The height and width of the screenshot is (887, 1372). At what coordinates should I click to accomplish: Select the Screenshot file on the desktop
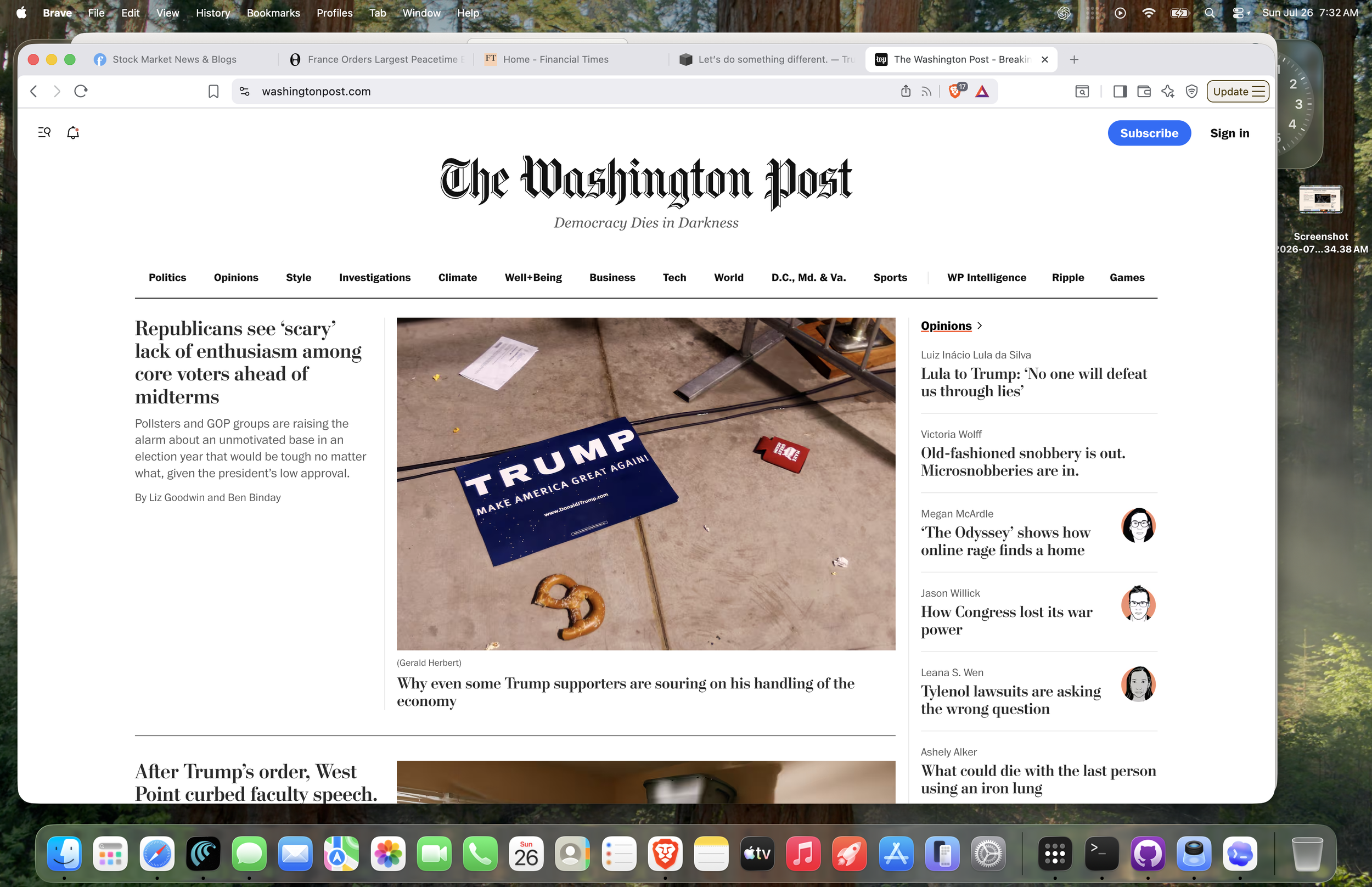1321,220
